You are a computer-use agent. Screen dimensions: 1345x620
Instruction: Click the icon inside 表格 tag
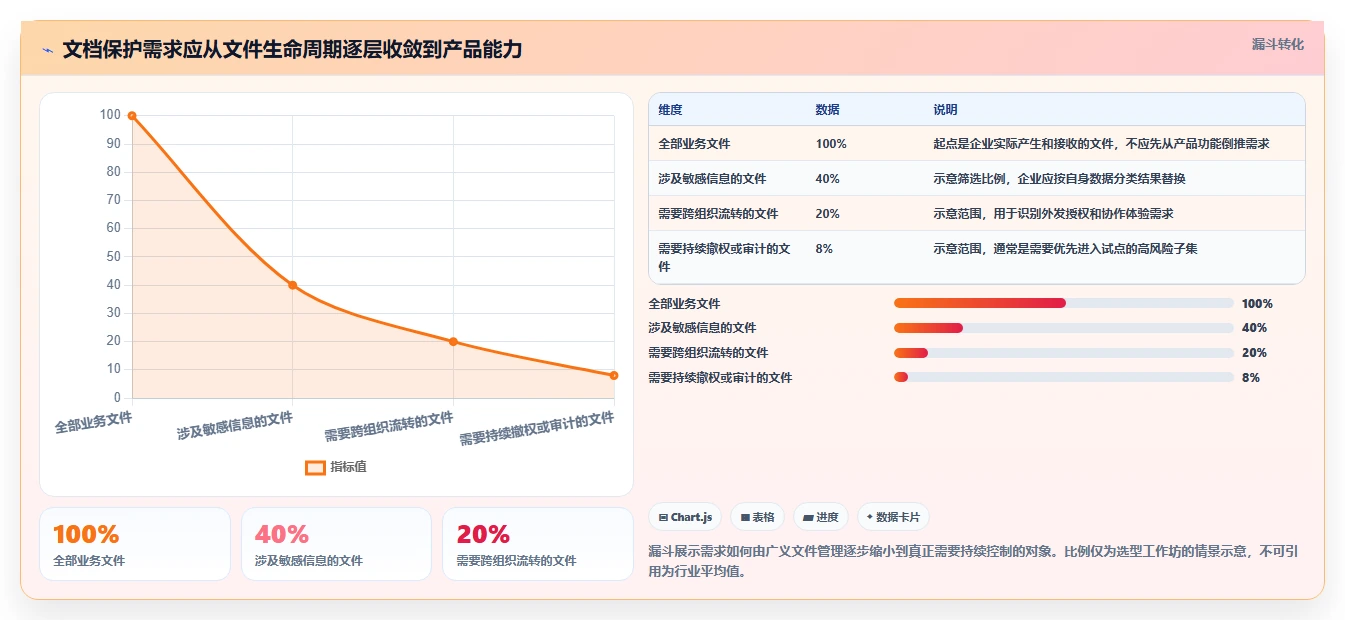pos(745,518)
